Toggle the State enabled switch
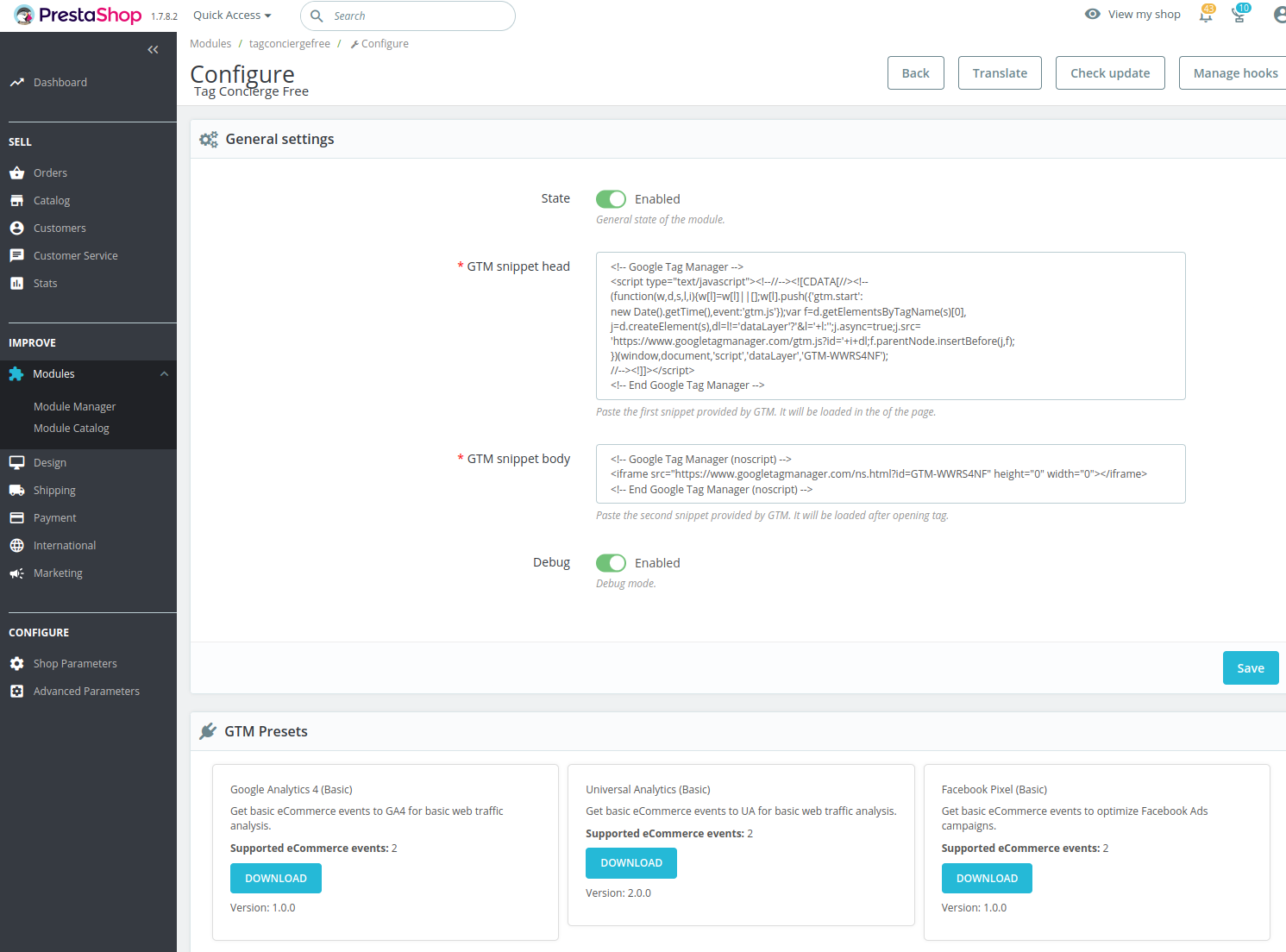 pos(611,199)
